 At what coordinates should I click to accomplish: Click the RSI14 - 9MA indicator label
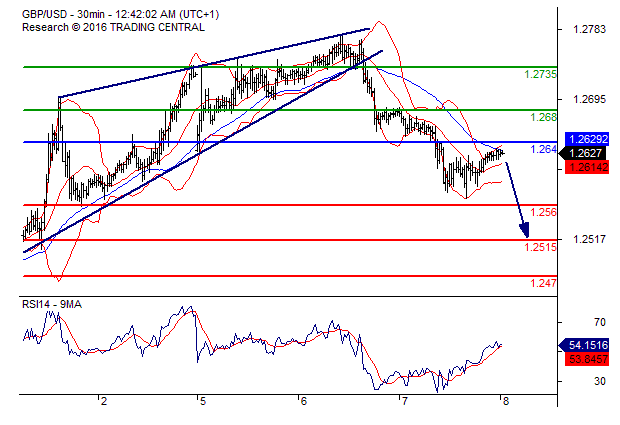point(52,304)
